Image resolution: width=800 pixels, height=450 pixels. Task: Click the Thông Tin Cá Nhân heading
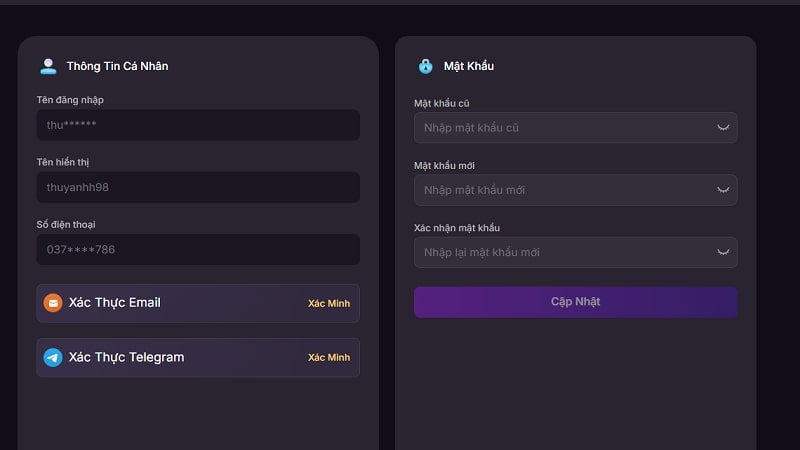[117, 66]
